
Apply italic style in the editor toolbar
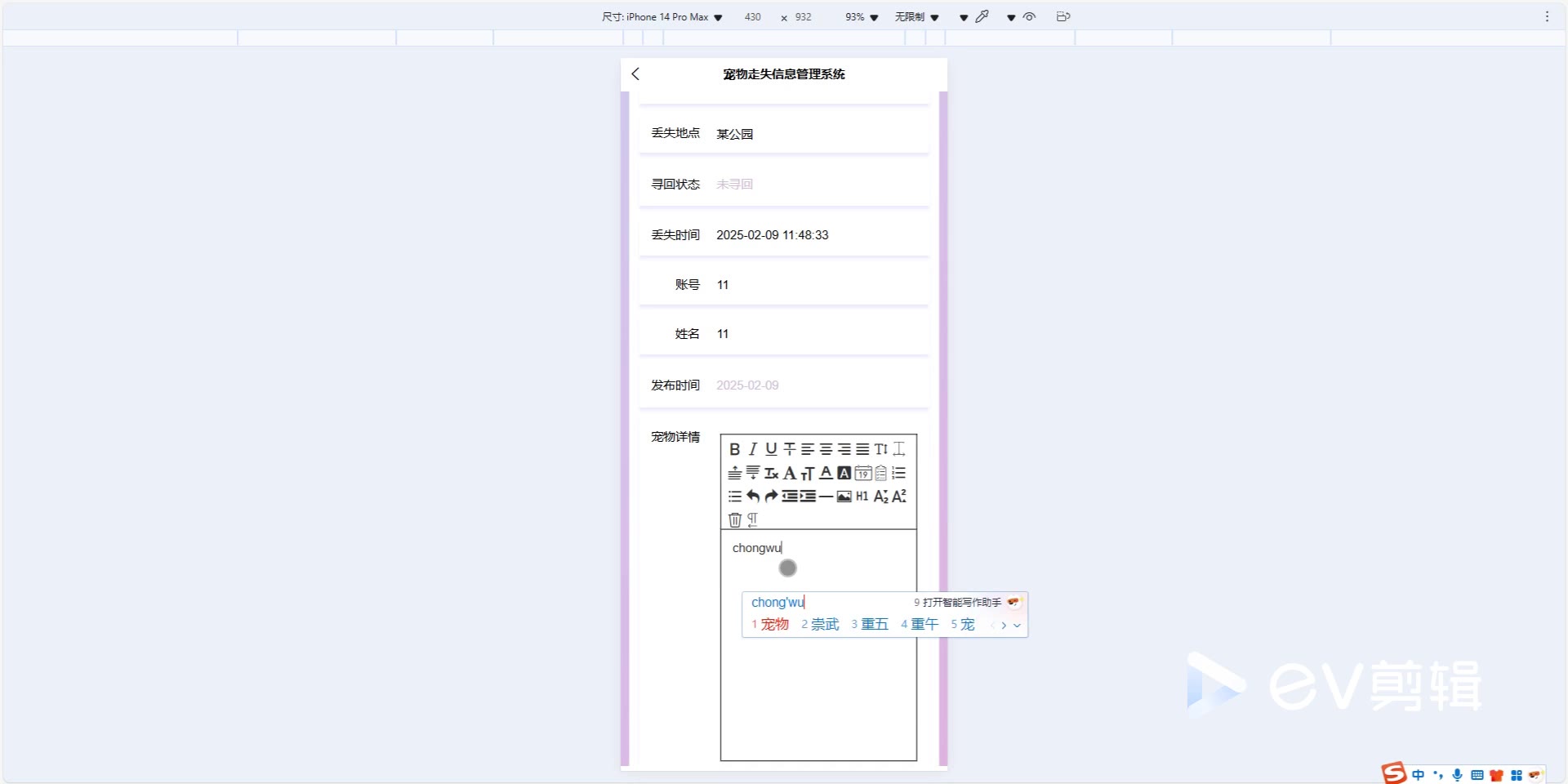(x=752, y=449)
